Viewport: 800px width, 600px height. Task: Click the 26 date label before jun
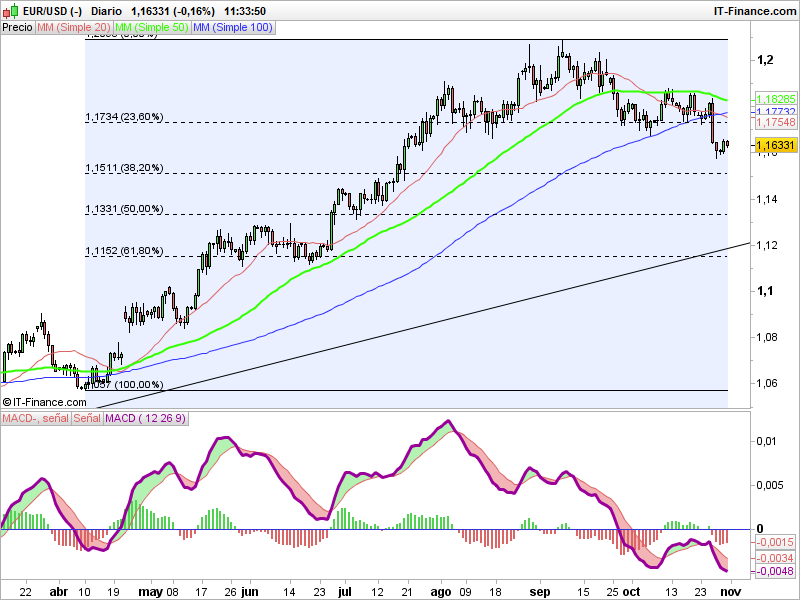tap(231, 592)
